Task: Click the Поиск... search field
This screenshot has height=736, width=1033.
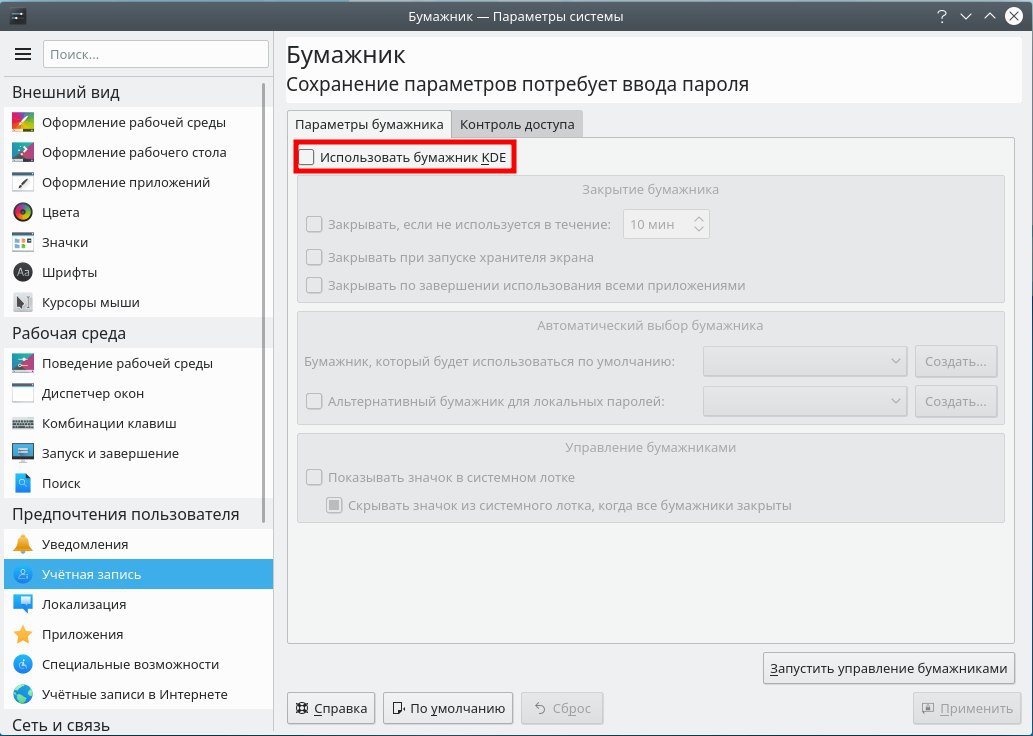Action: coord(156,54)
